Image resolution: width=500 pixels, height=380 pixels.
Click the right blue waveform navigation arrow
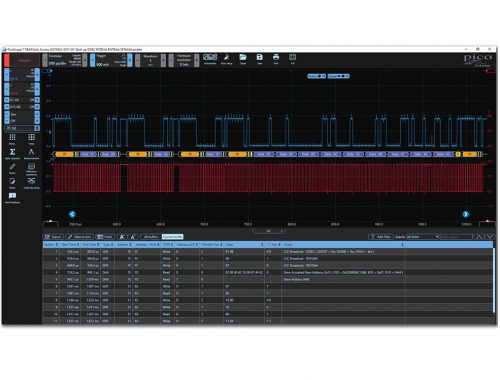pyautogui.click(x=466, y=214)
